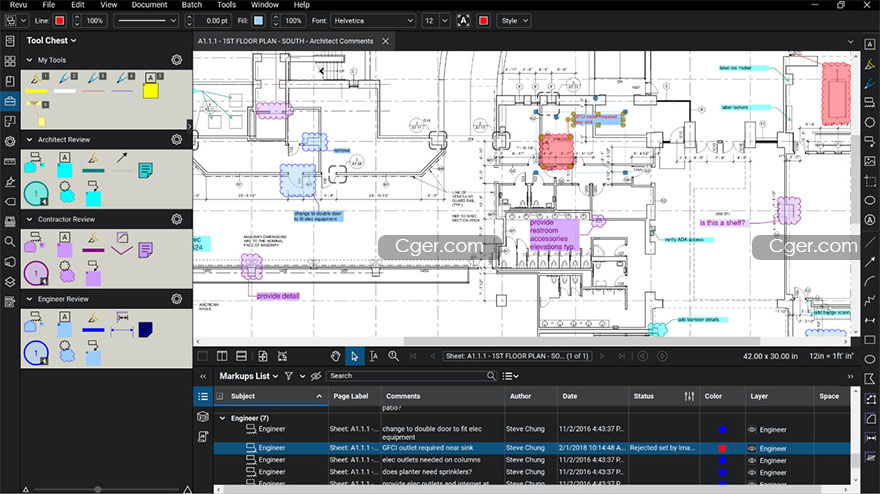The width and height of the screenshot is (880, 494).
Task: Select Contractor Review purple sticky note tool
Action: pos(145,249)
